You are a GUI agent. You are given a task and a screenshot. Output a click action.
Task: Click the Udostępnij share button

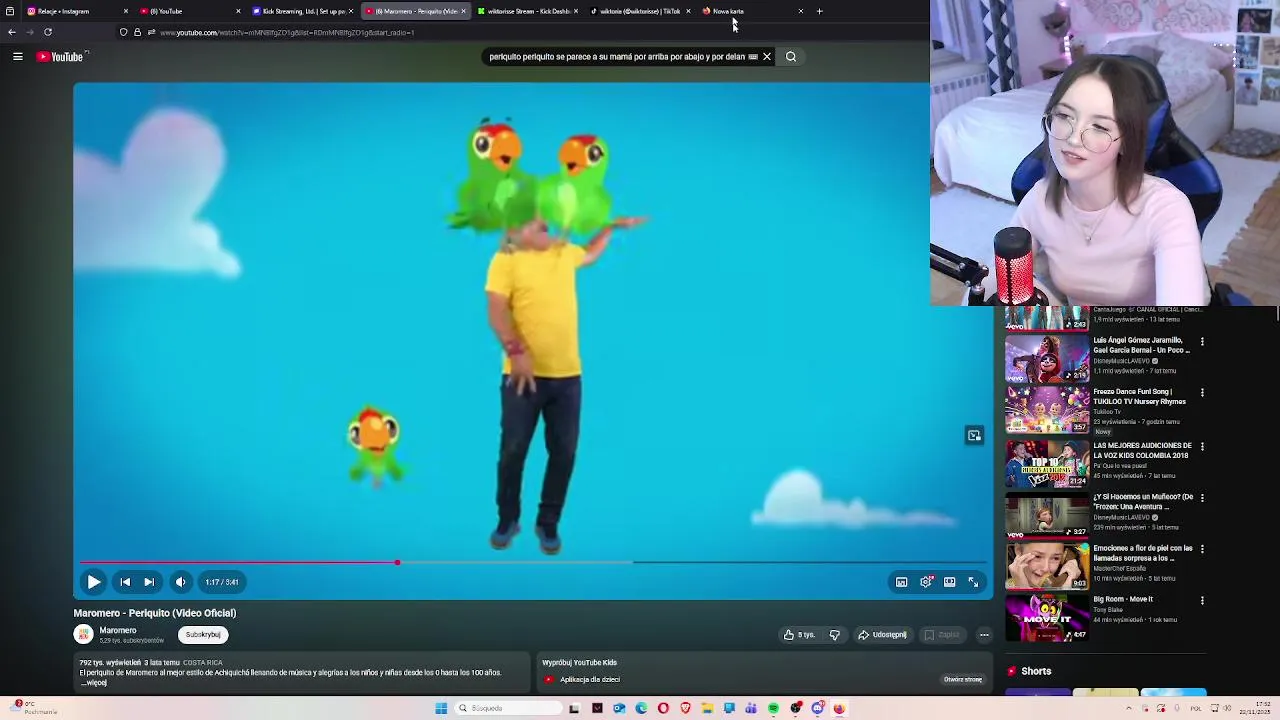point(882,634)
